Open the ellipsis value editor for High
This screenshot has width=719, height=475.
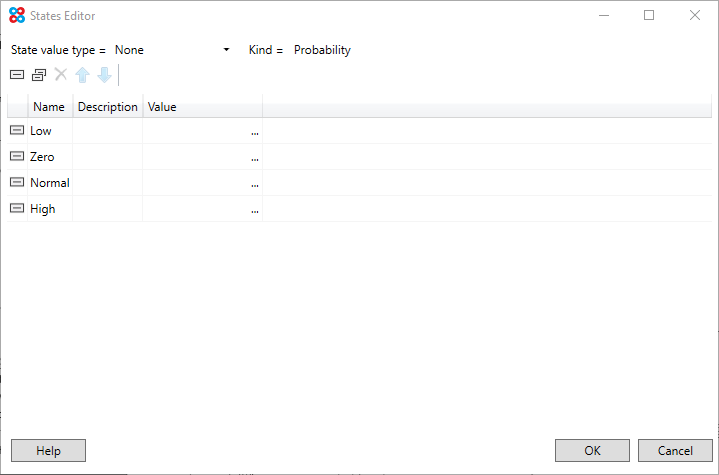255,210
